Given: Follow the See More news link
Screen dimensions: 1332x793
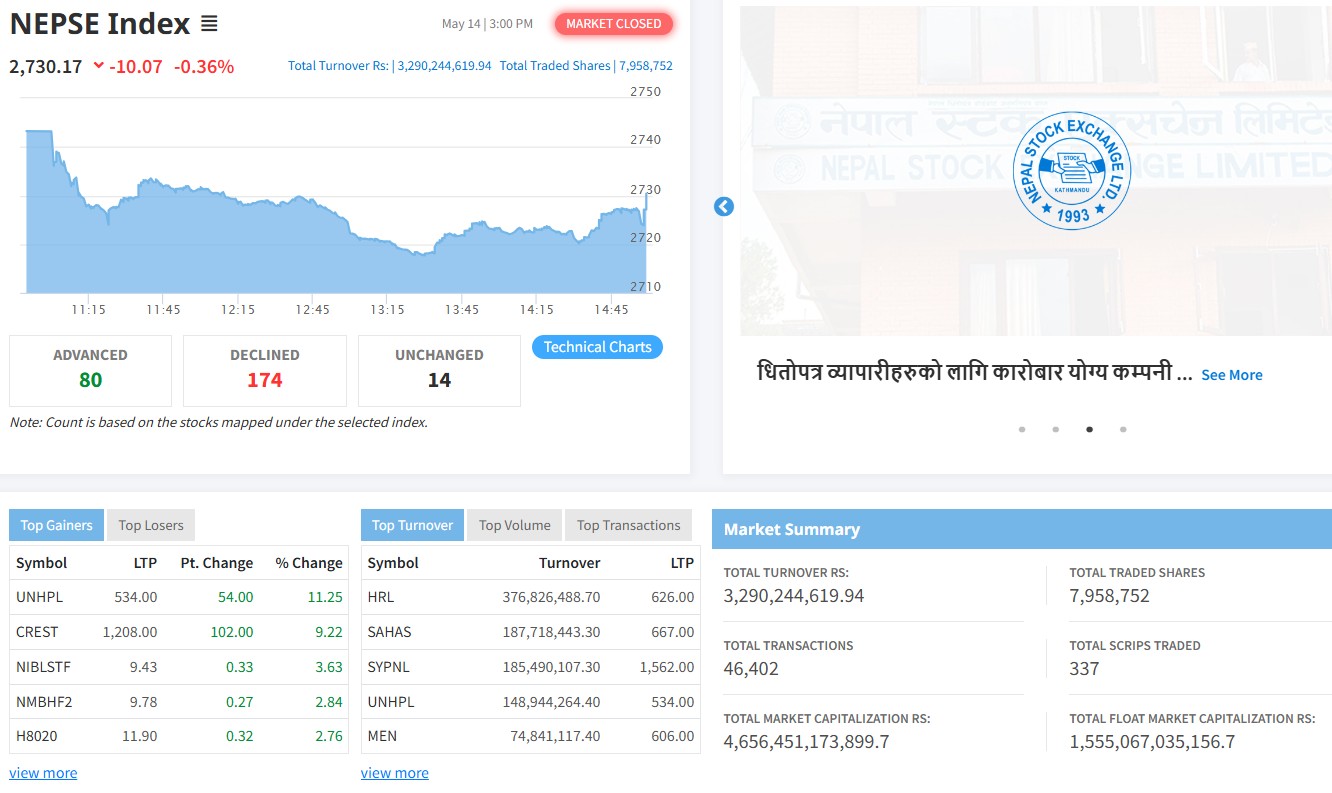Looking at the screenshot, I should 1232,375.
